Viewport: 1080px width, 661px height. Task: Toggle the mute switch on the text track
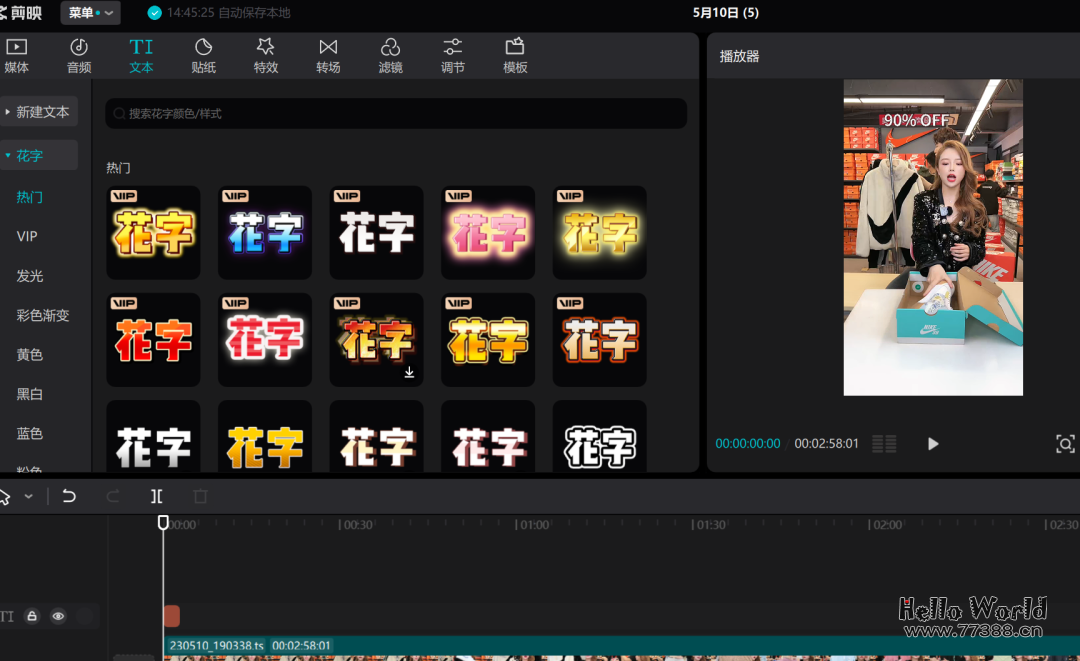click(x=85, y=616)
